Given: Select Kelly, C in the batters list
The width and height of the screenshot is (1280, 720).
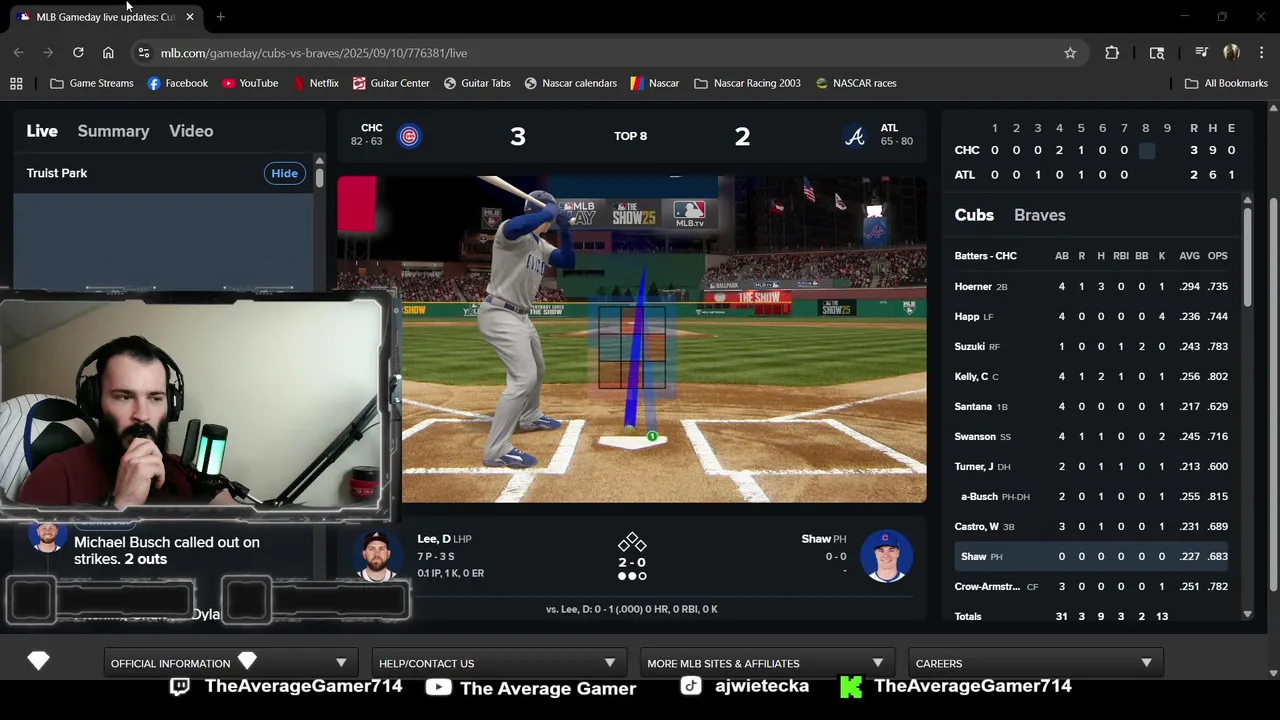Looking at the screenshot, I should tap(1091, 376).
